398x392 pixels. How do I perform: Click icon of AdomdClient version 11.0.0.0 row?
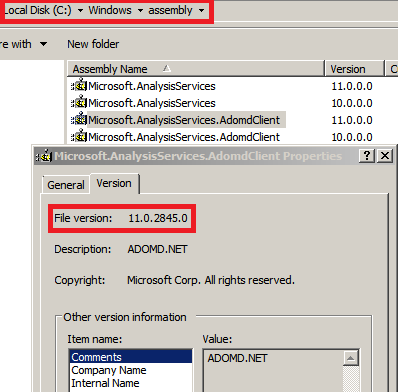[79, 120]
